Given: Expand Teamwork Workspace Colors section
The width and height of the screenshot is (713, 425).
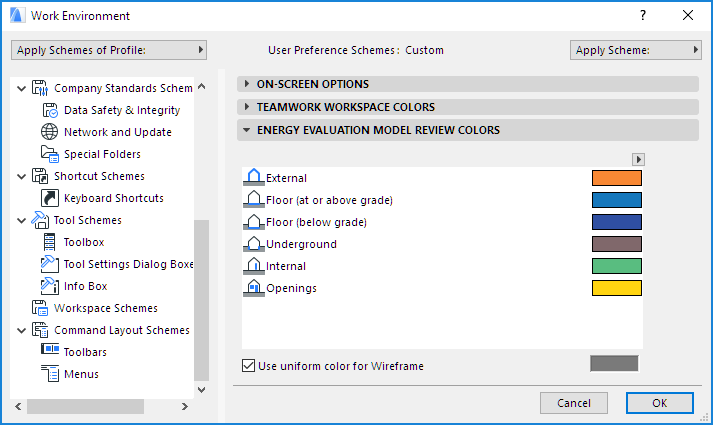Looking at the screenshot, I should coord(247,107).
